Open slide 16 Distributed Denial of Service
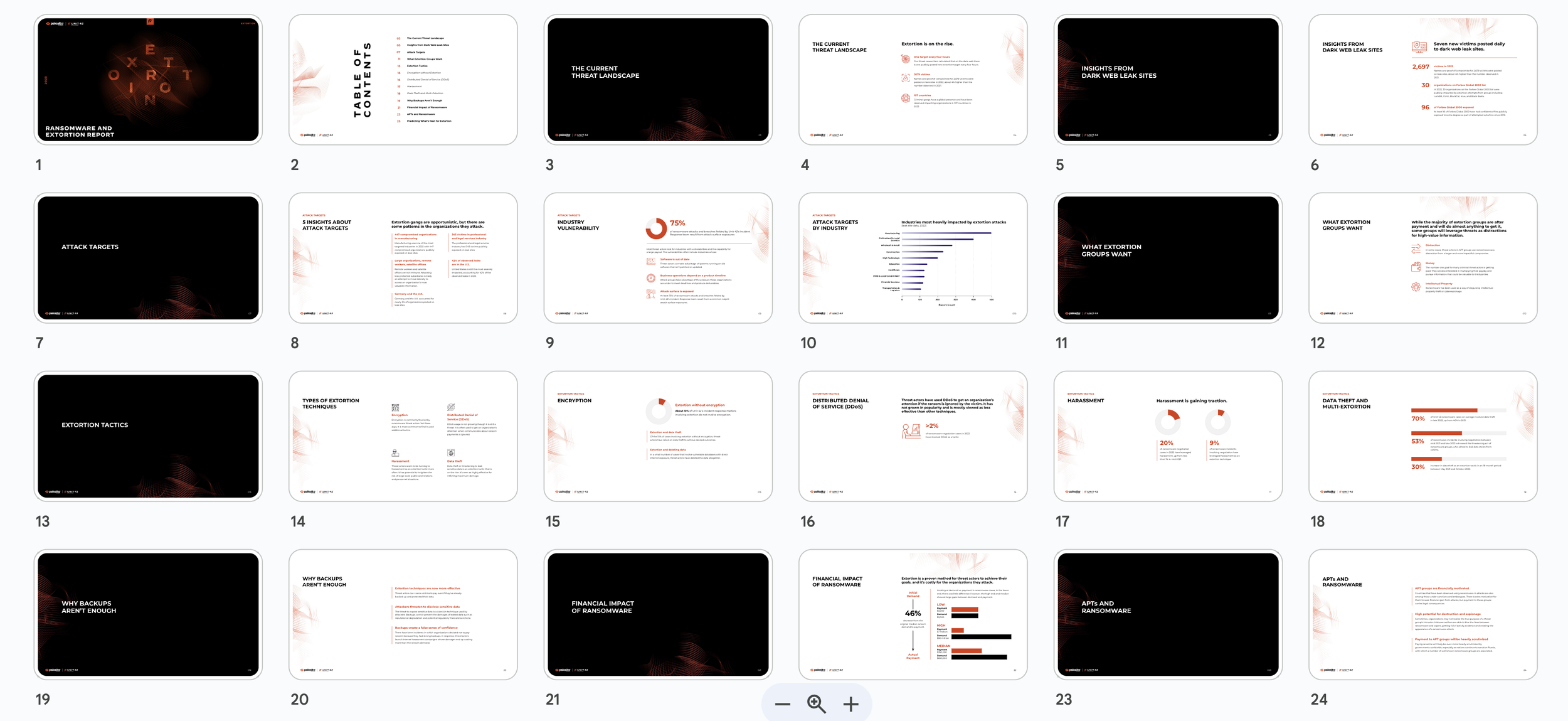Image resolution: width=1568 pixels, height=721 pixels. click(913, 436)
